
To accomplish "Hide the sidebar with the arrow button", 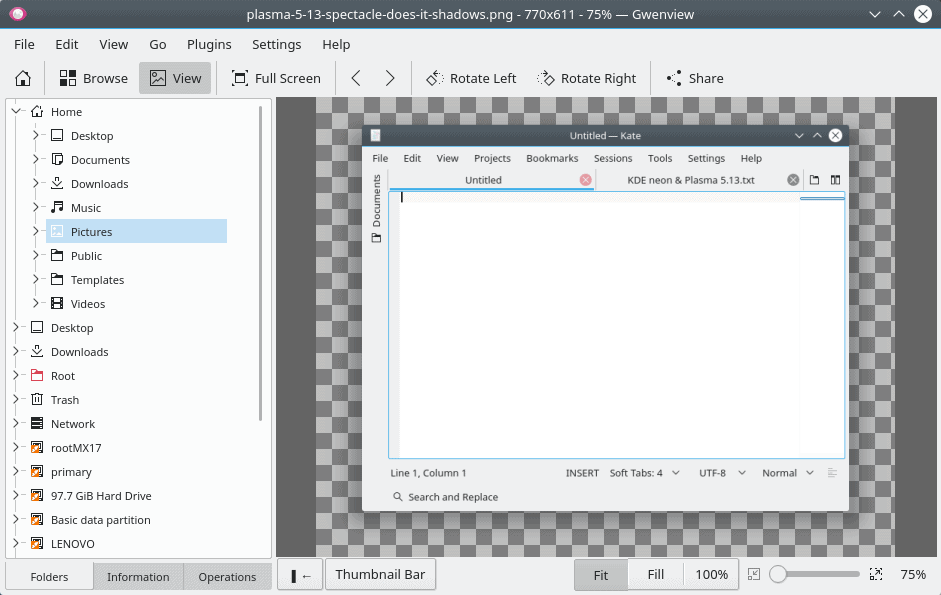I will 300,575.
